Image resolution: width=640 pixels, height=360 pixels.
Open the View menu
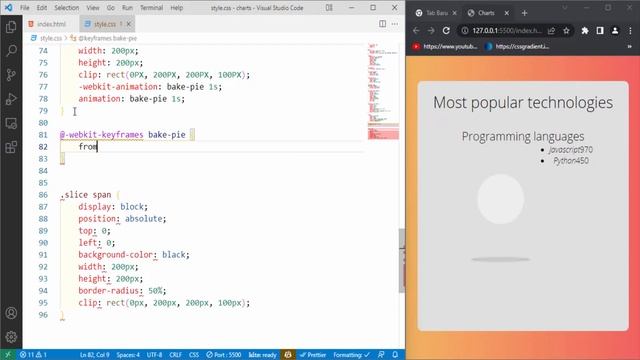[x=93, y=8]
